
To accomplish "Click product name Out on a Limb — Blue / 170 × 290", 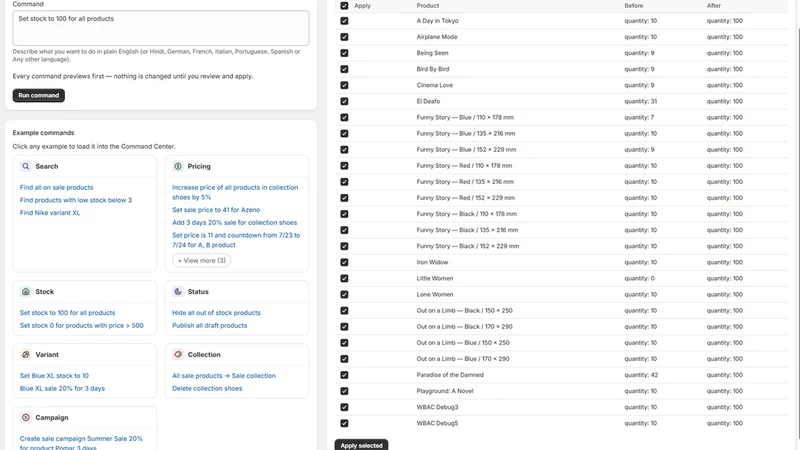I will tap(463, 359).
